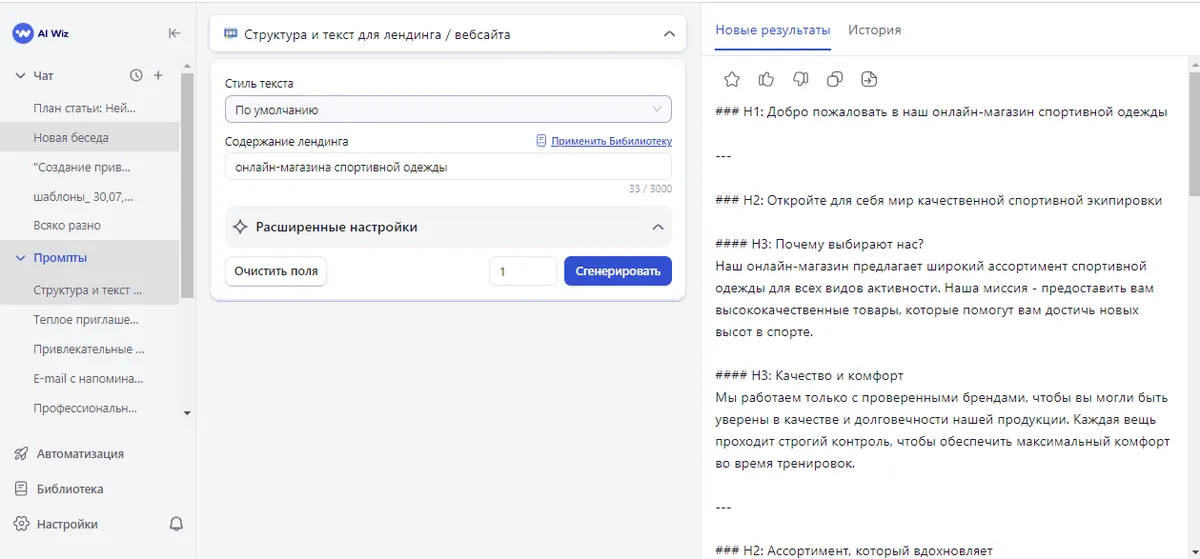
Task: Like the result with thumbs up icon
Action: pos(766,79)
